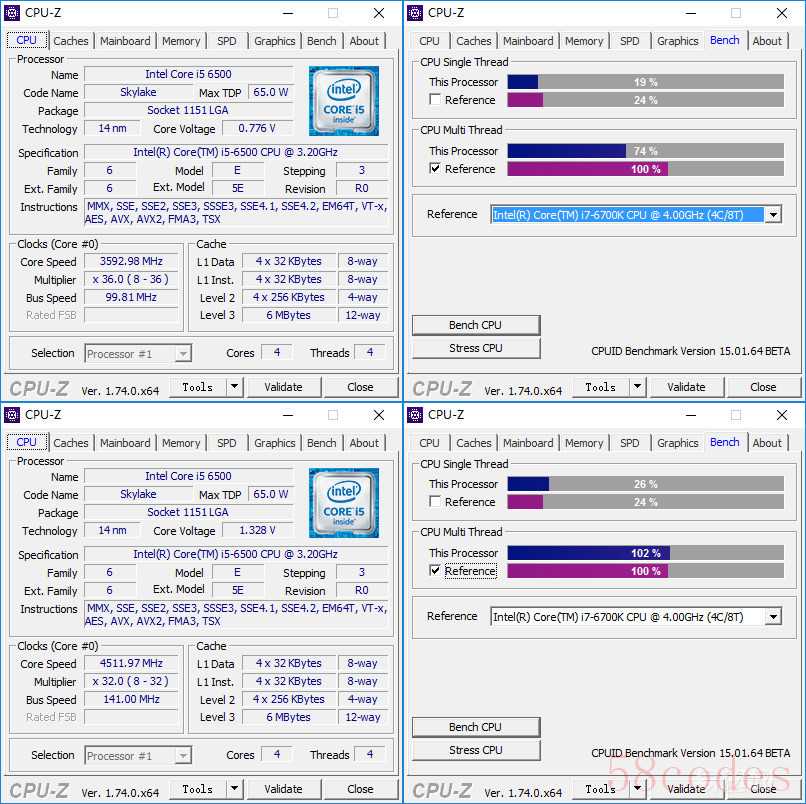Click Bench CPU in the 102 % bench window
The width and height of the screenshot is (806, 804).
click(476, 727)
